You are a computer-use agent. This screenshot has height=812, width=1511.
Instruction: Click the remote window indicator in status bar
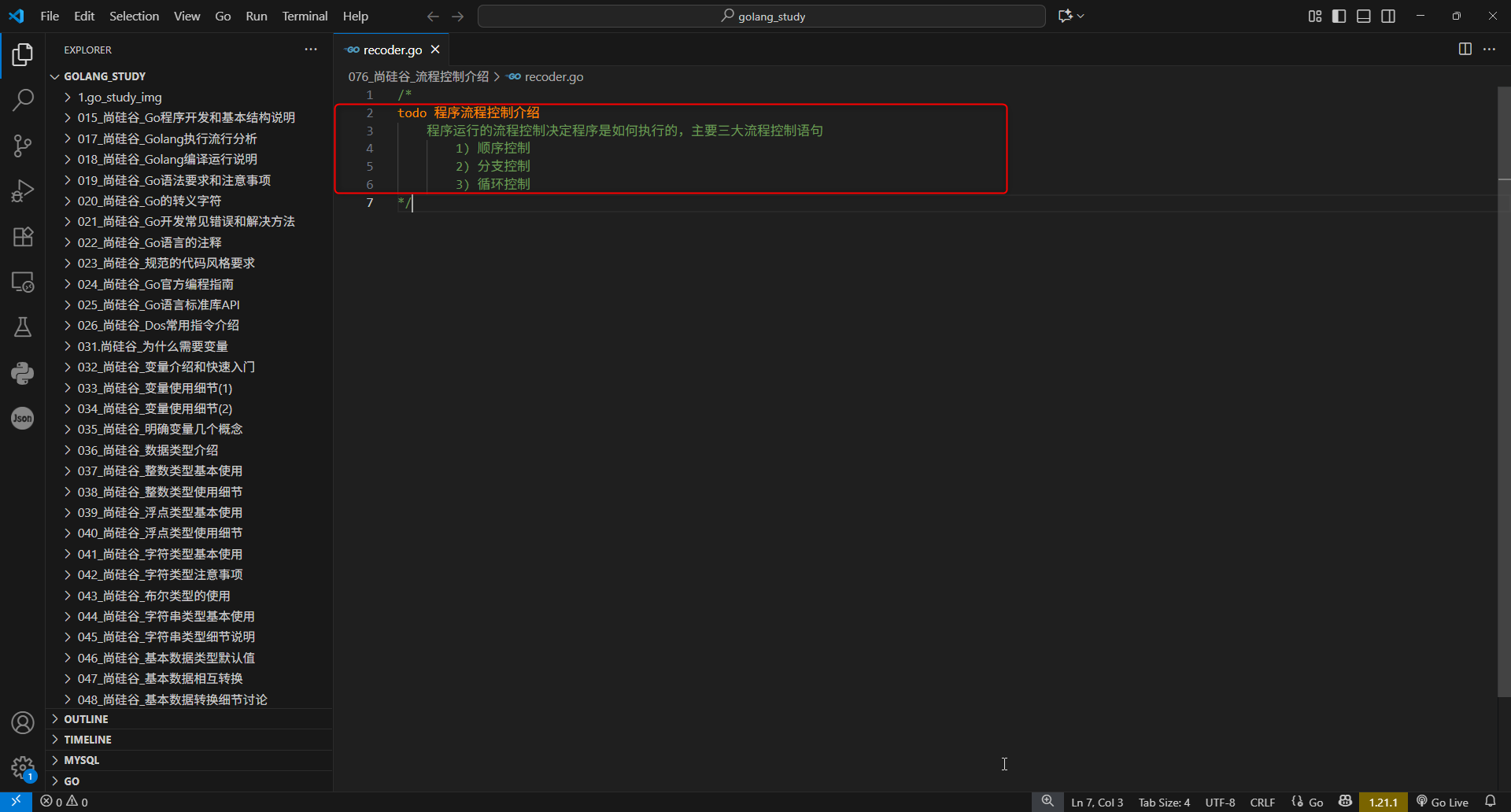pyautogui.click(x=16, y=802)
